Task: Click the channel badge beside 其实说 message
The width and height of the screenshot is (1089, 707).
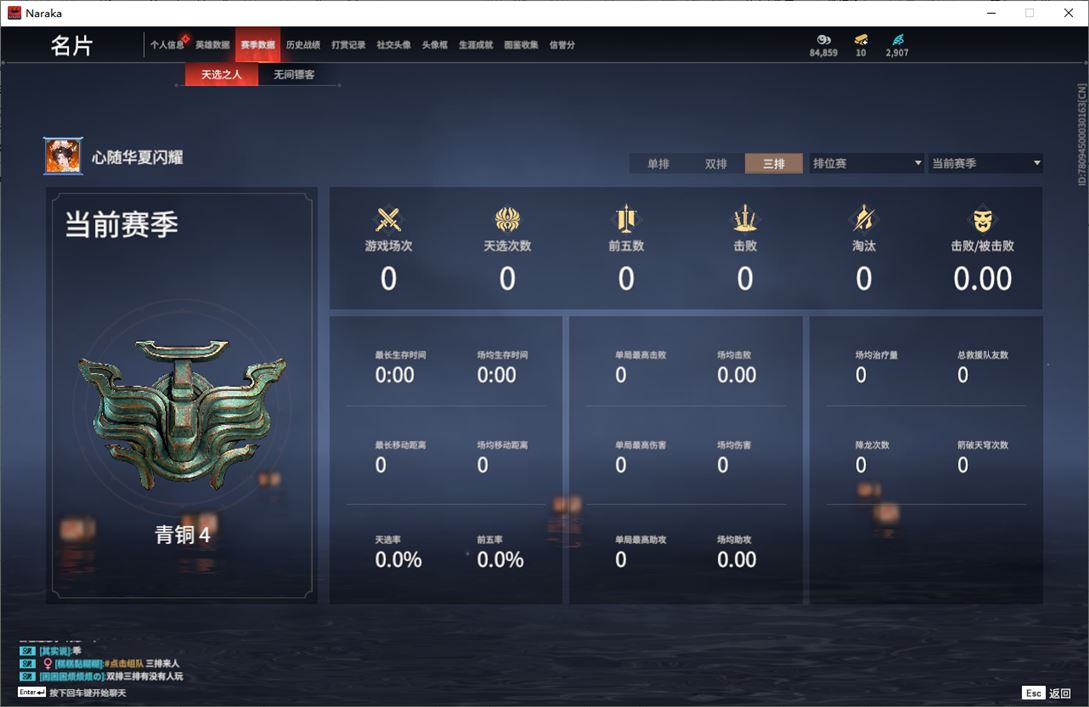Action: [28, 651]
